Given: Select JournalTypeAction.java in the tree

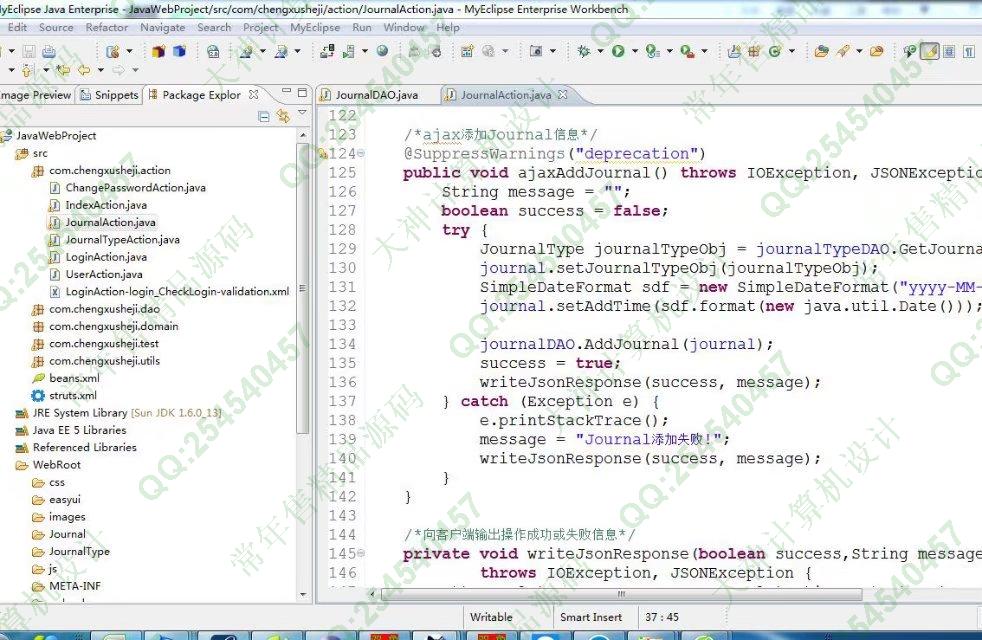Looking at the screenshot, I should point(122,240).
